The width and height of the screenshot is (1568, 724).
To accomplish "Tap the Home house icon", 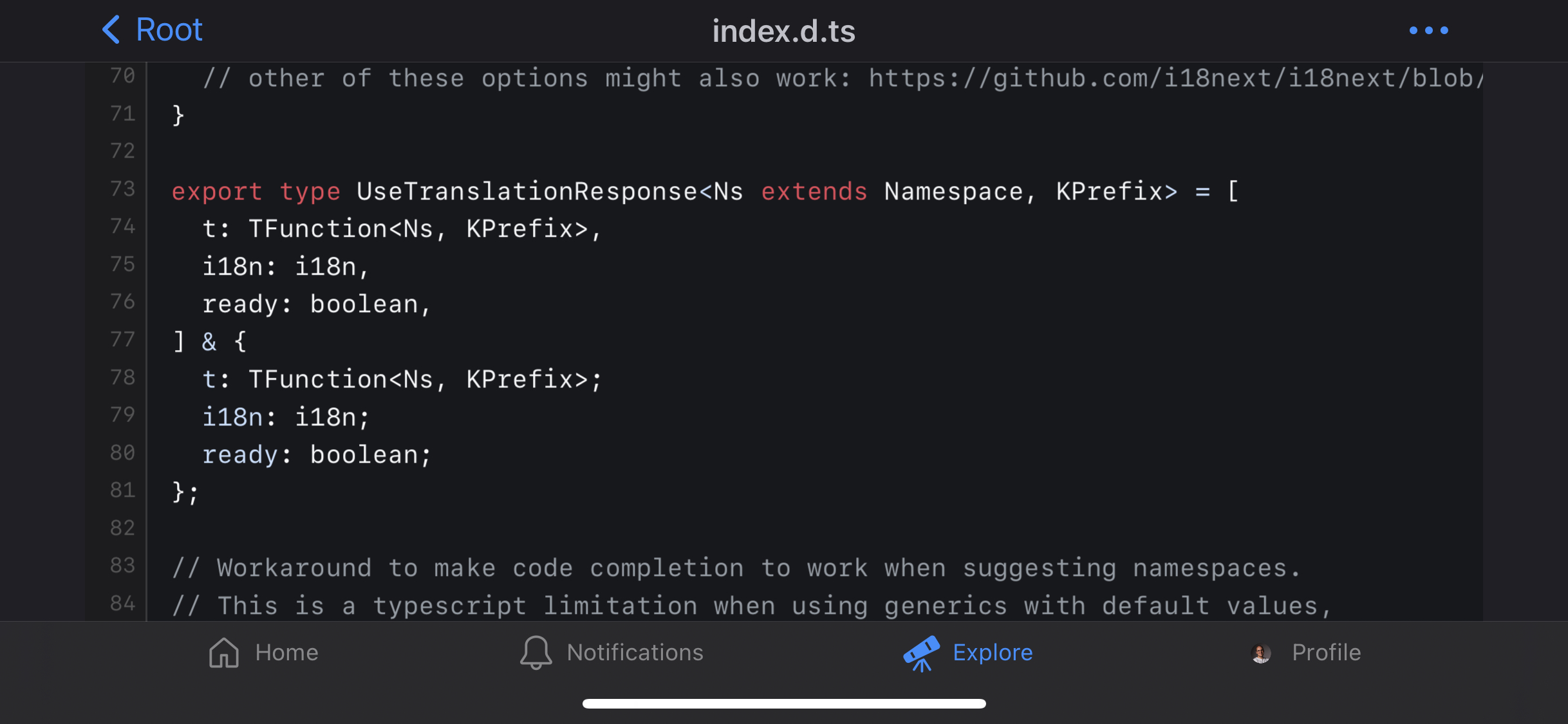I will [224, 653].
